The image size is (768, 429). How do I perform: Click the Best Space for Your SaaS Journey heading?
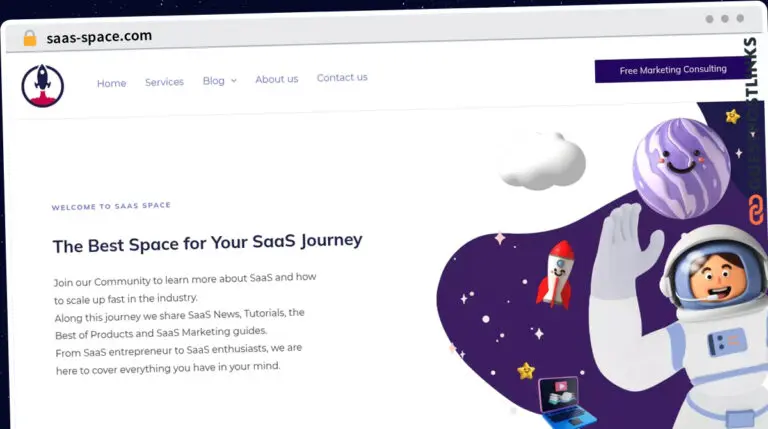click(208, 243)
